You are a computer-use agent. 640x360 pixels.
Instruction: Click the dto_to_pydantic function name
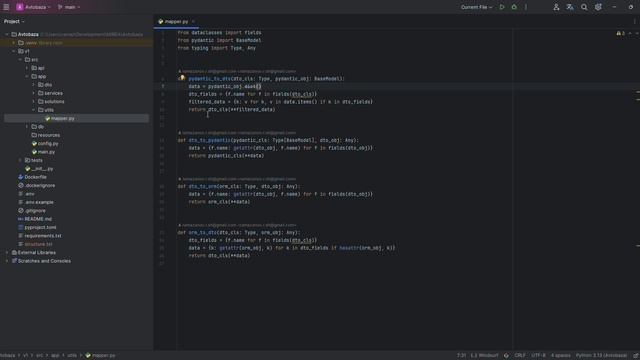[209, 140]
